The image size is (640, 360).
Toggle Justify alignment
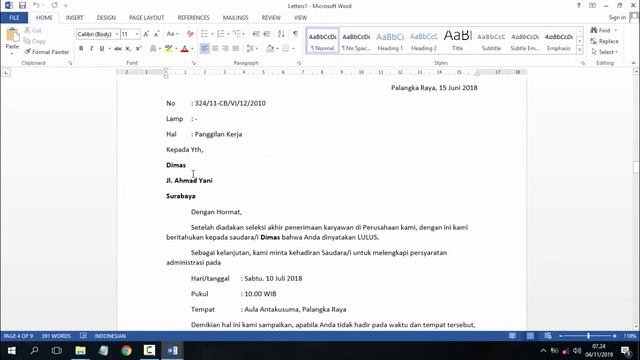(x=236, y=49)
